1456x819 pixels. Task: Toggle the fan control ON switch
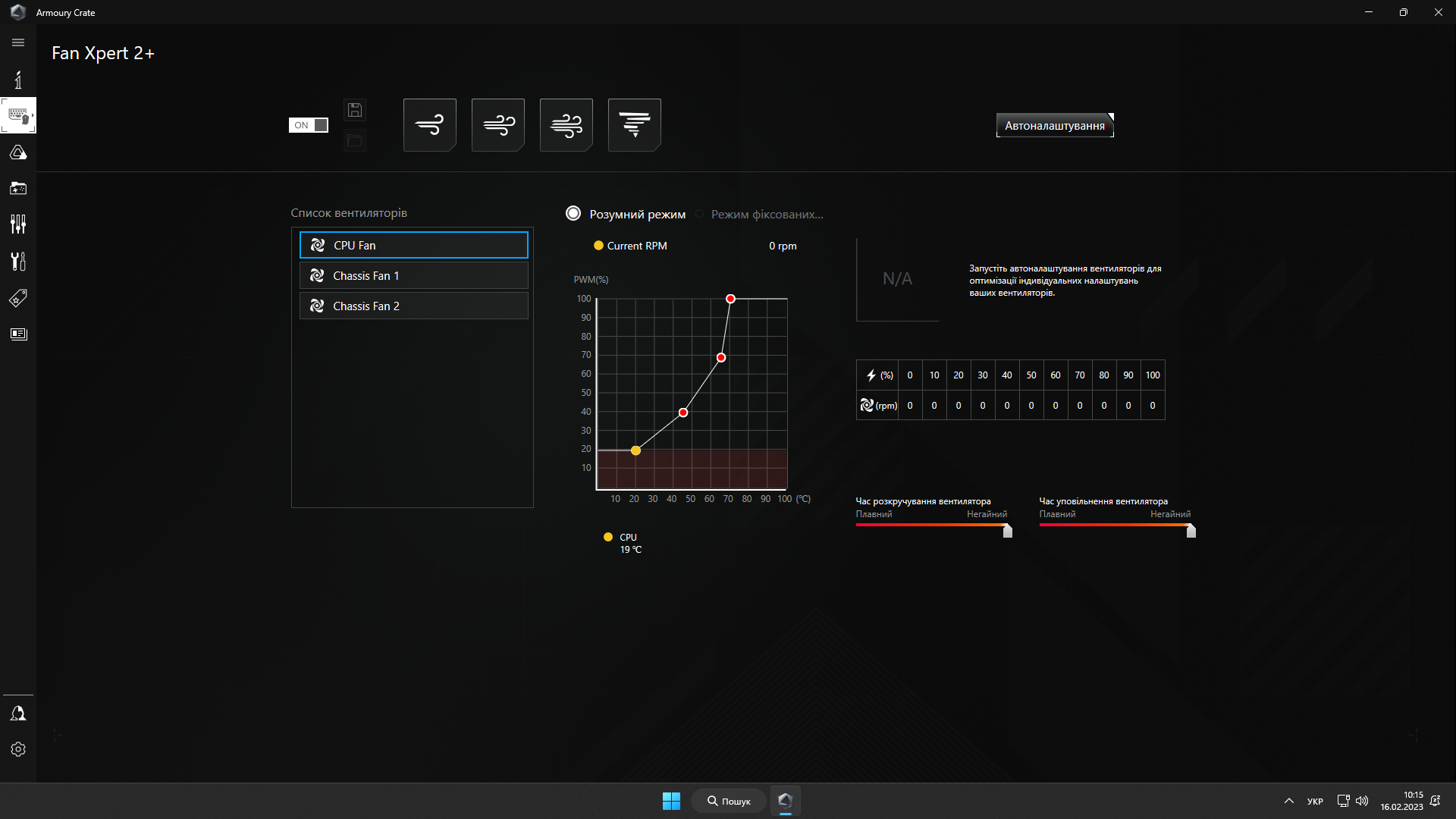coord(308,125)
